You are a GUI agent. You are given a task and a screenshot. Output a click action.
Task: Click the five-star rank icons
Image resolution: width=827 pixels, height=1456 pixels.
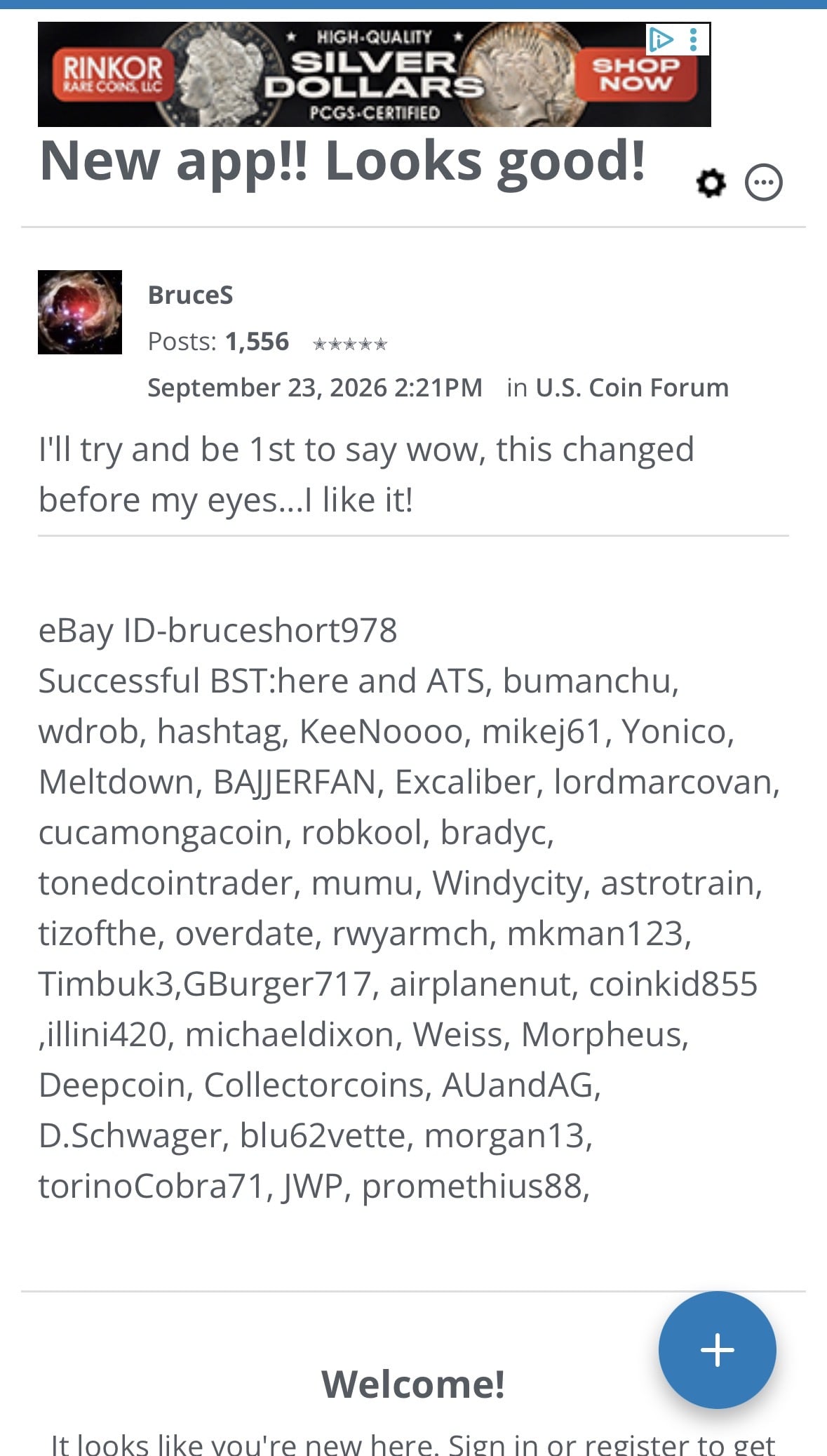(x=349, y=344)
